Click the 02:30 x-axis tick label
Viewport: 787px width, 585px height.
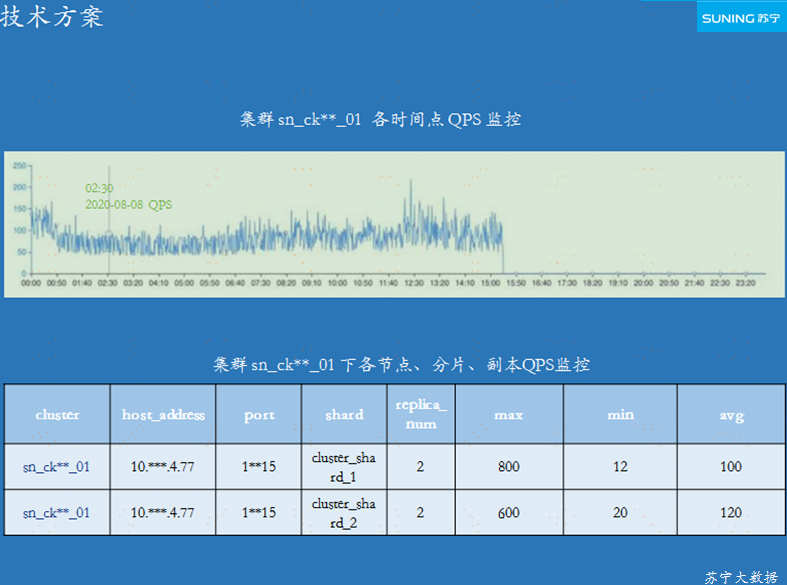[x=107, y=283]
